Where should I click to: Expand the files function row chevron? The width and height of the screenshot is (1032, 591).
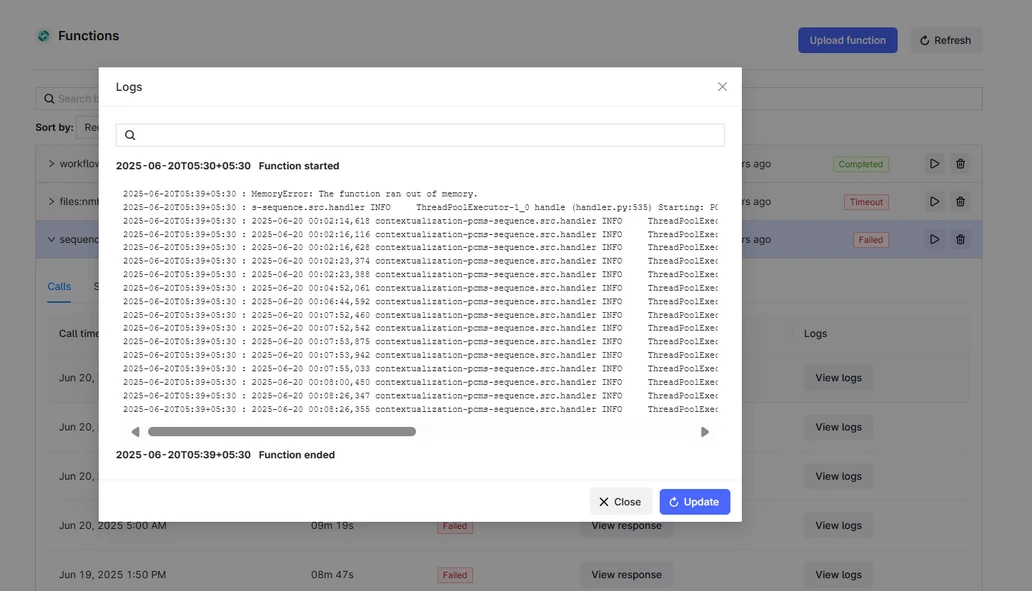52,202
